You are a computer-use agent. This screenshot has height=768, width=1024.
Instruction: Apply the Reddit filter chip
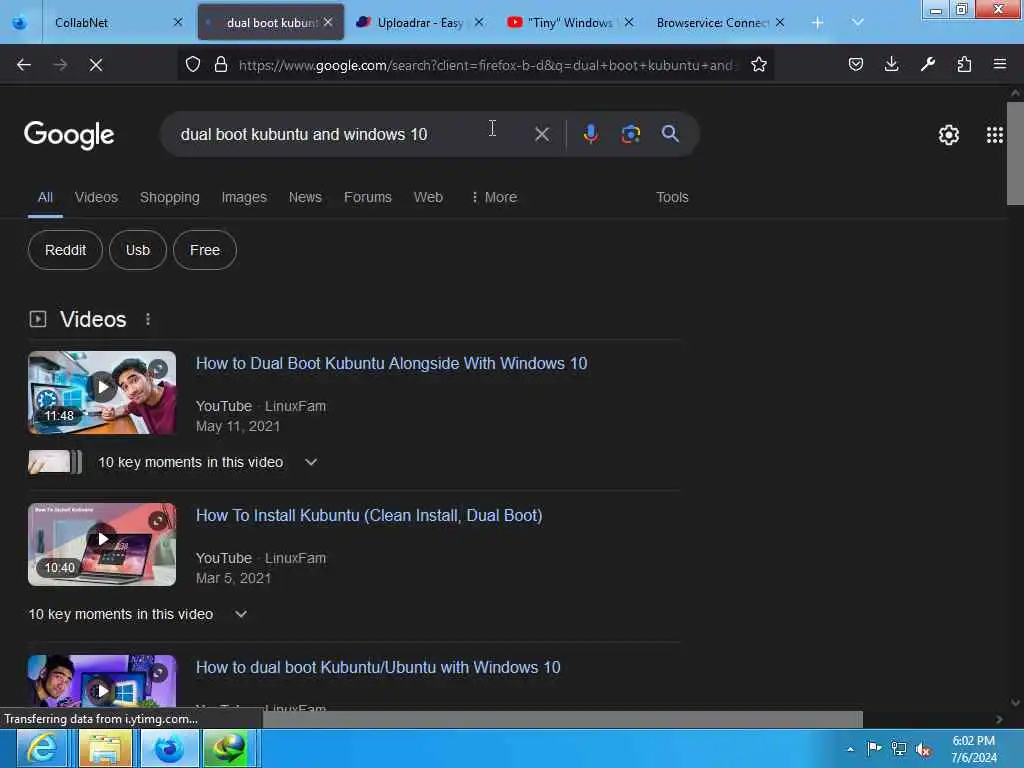pyautogui.click(x=65, y=250)
